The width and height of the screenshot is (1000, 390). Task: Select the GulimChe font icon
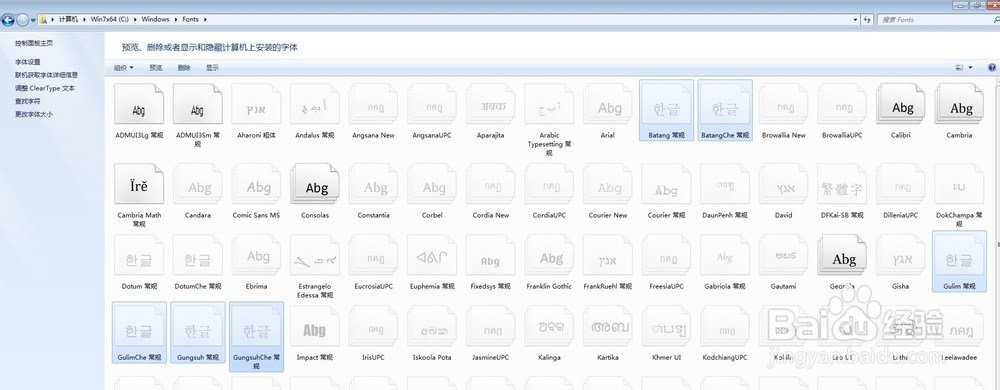coord(139,327)
